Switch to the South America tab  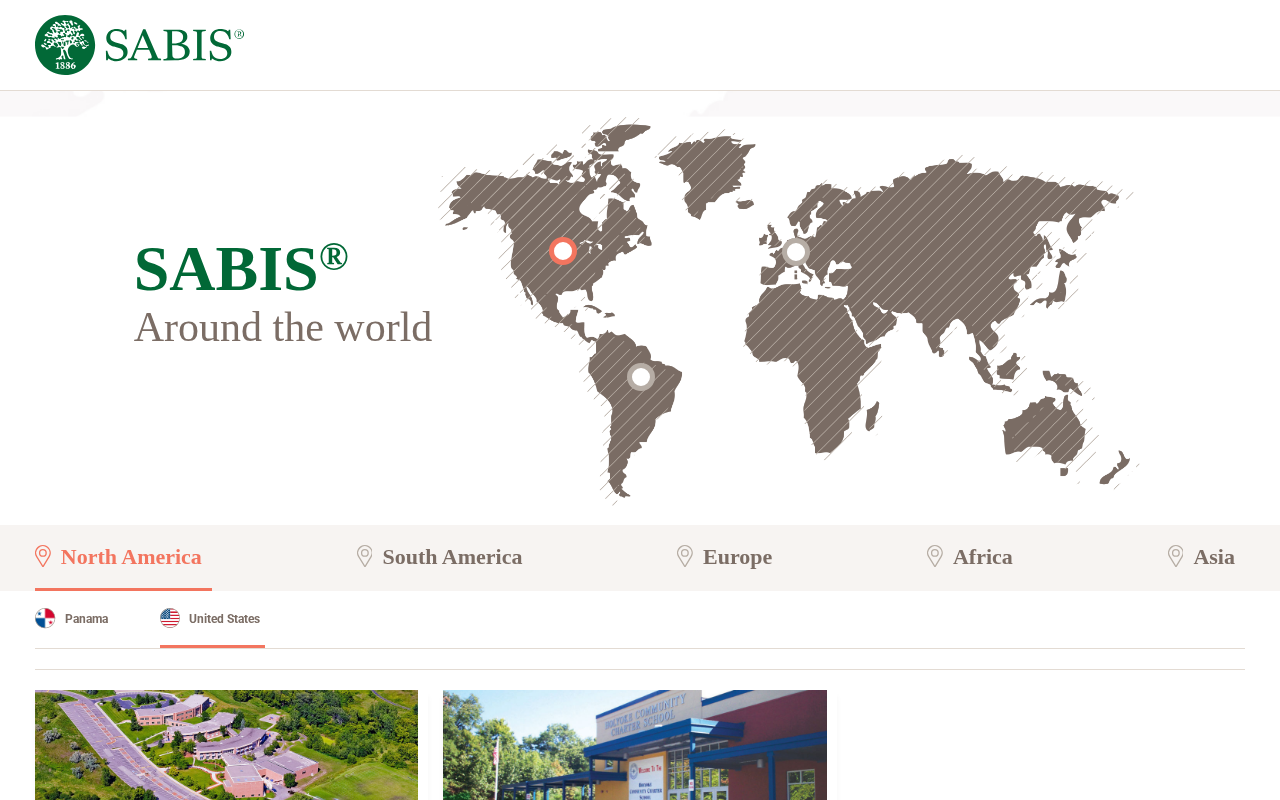pyautogui.click(x=440, y=557)
